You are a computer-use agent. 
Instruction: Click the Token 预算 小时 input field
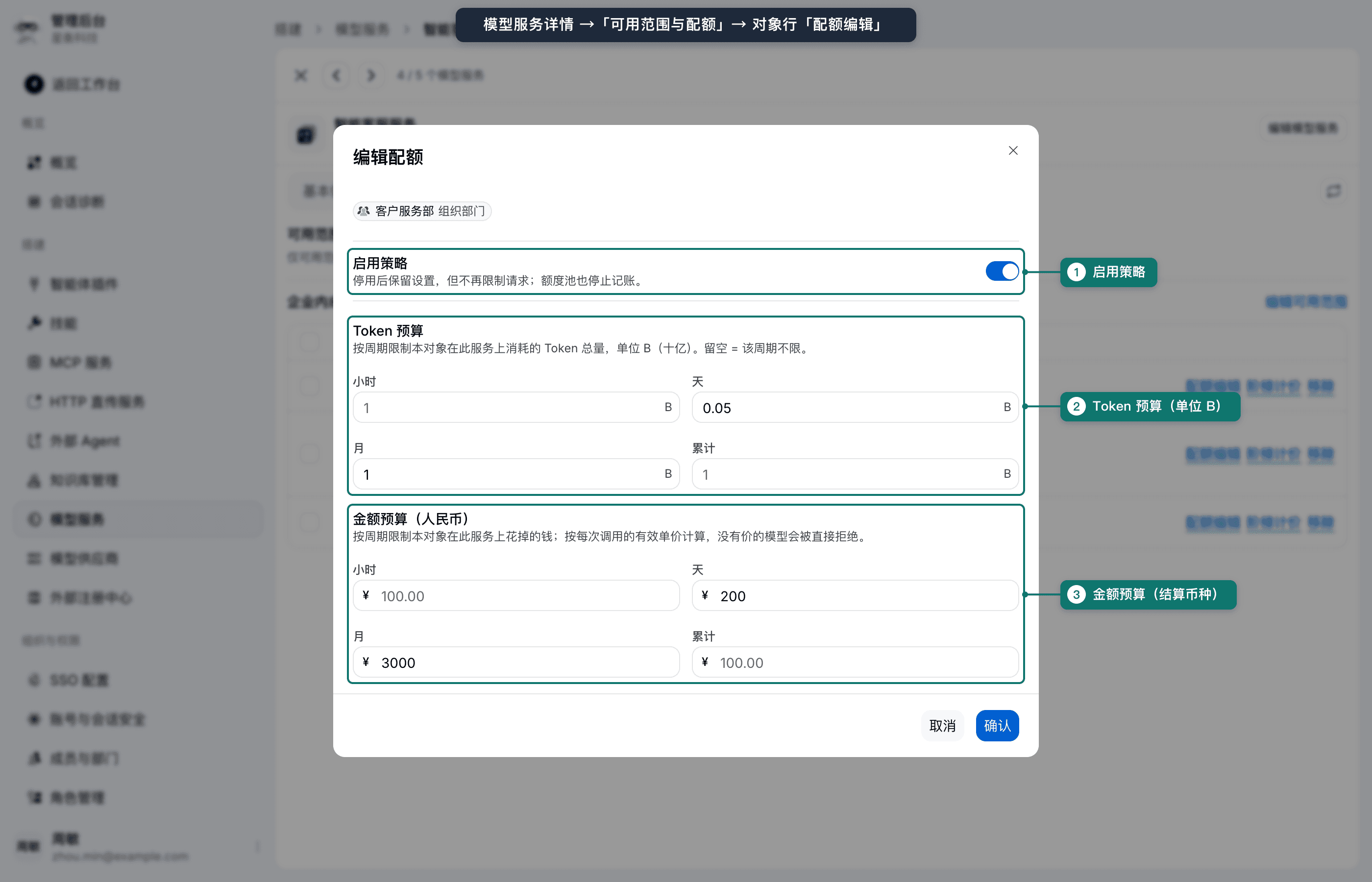pos(516,407)
